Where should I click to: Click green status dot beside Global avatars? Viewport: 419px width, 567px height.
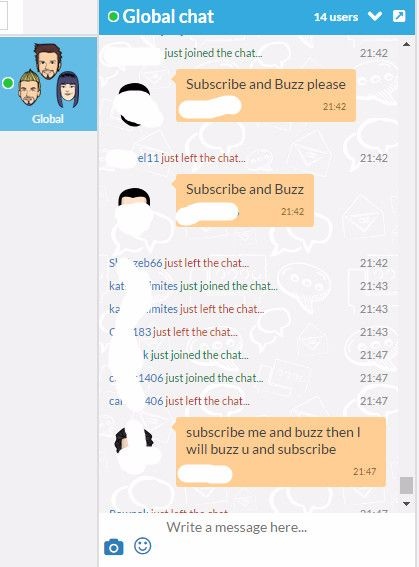[8, 83]
